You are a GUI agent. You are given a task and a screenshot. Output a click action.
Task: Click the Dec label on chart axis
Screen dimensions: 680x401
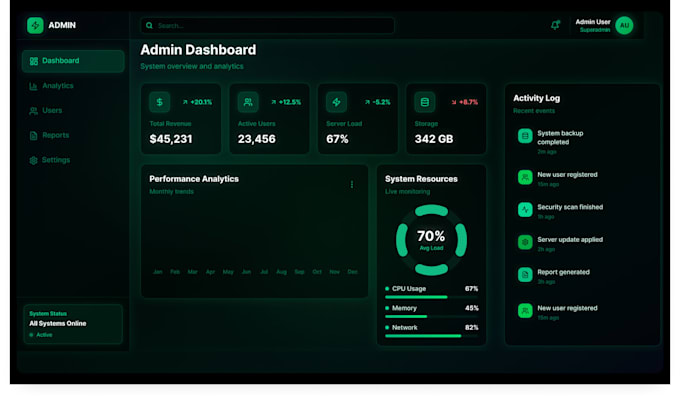[x=353, y=272]
